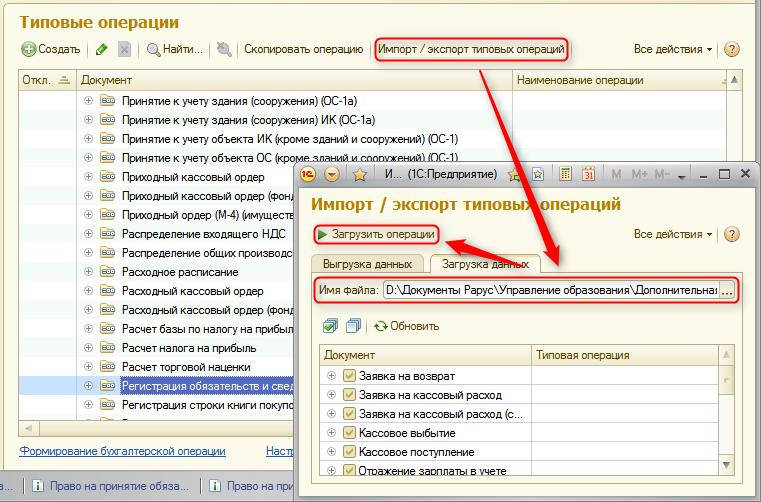Click the bookmark page star icon
This screenshot has width=761, height=502.
coord(538,174)
